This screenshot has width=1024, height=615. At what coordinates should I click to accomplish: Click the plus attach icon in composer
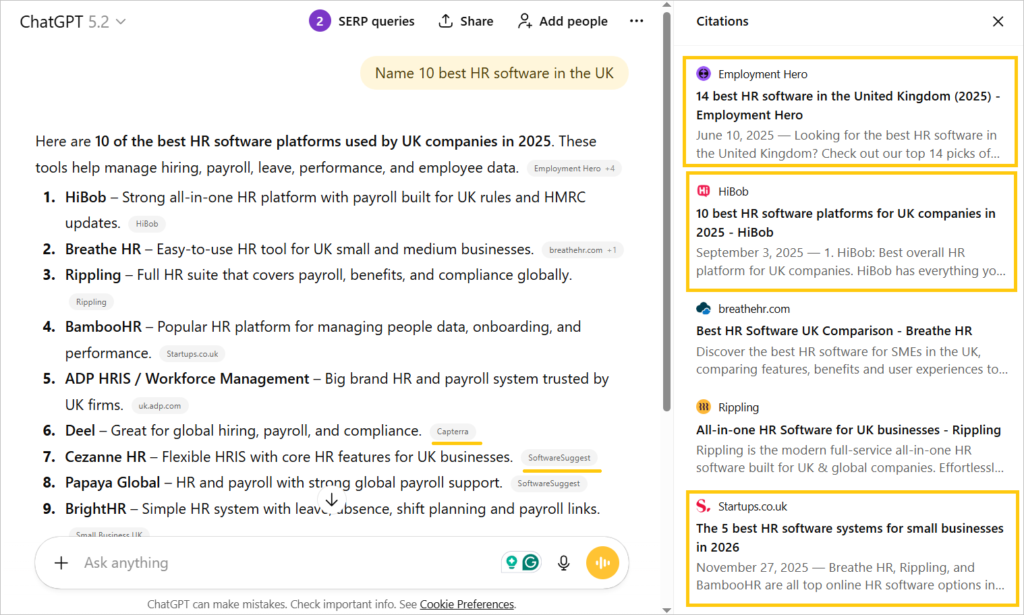(x=61, y=563)
